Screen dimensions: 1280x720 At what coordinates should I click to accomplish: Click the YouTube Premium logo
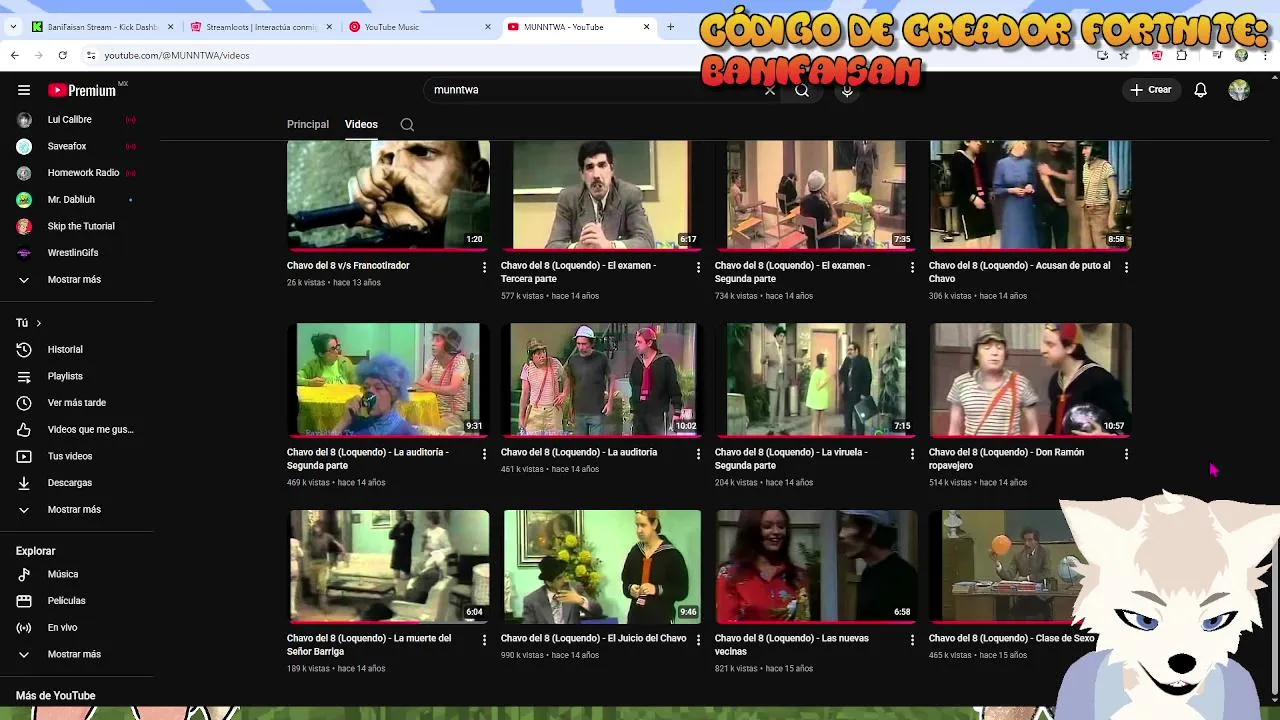(x=82, y=90)
